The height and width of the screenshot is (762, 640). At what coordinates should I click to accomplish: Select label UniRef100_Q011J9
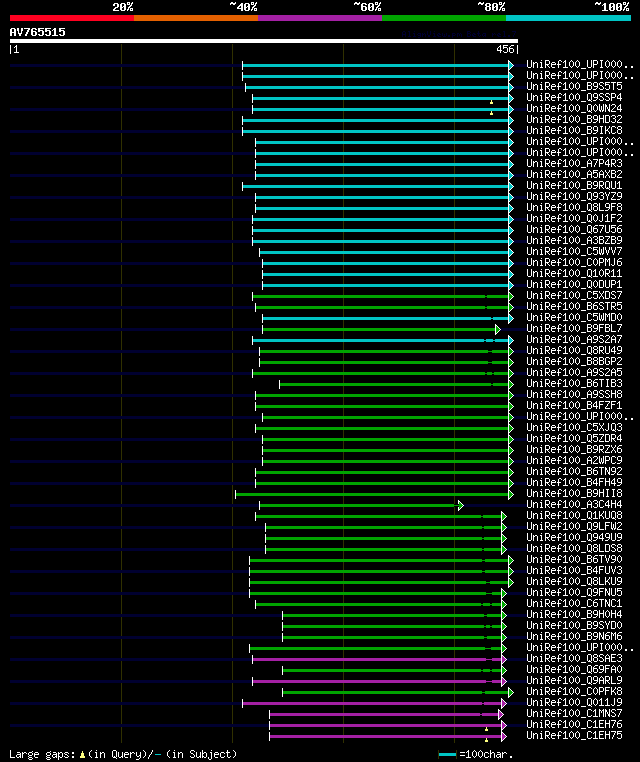pyautogui.click(x=574, y=703)
